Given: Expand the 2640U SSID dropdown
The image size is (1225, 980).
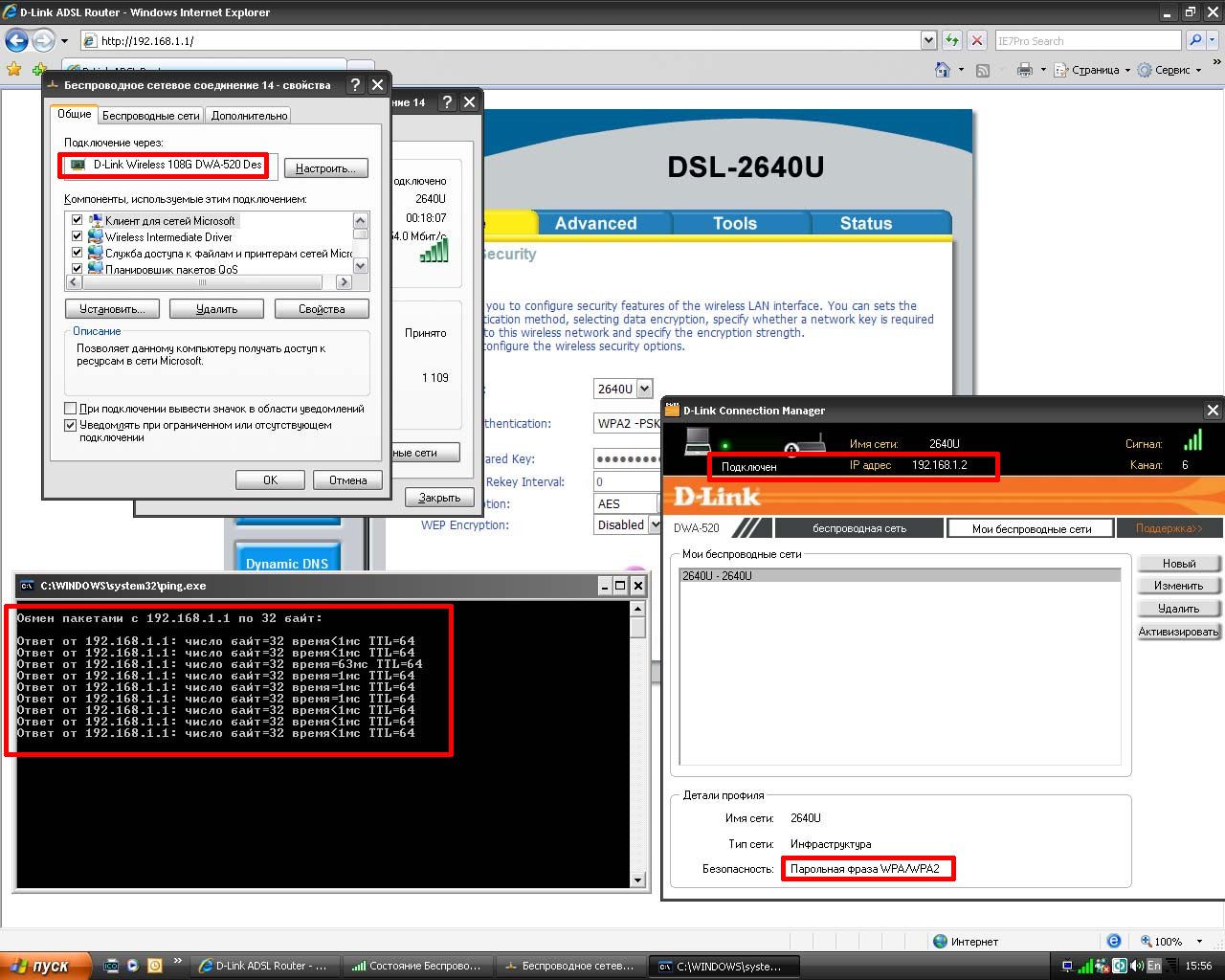Looking at the screenshot, I should [644, 389].
